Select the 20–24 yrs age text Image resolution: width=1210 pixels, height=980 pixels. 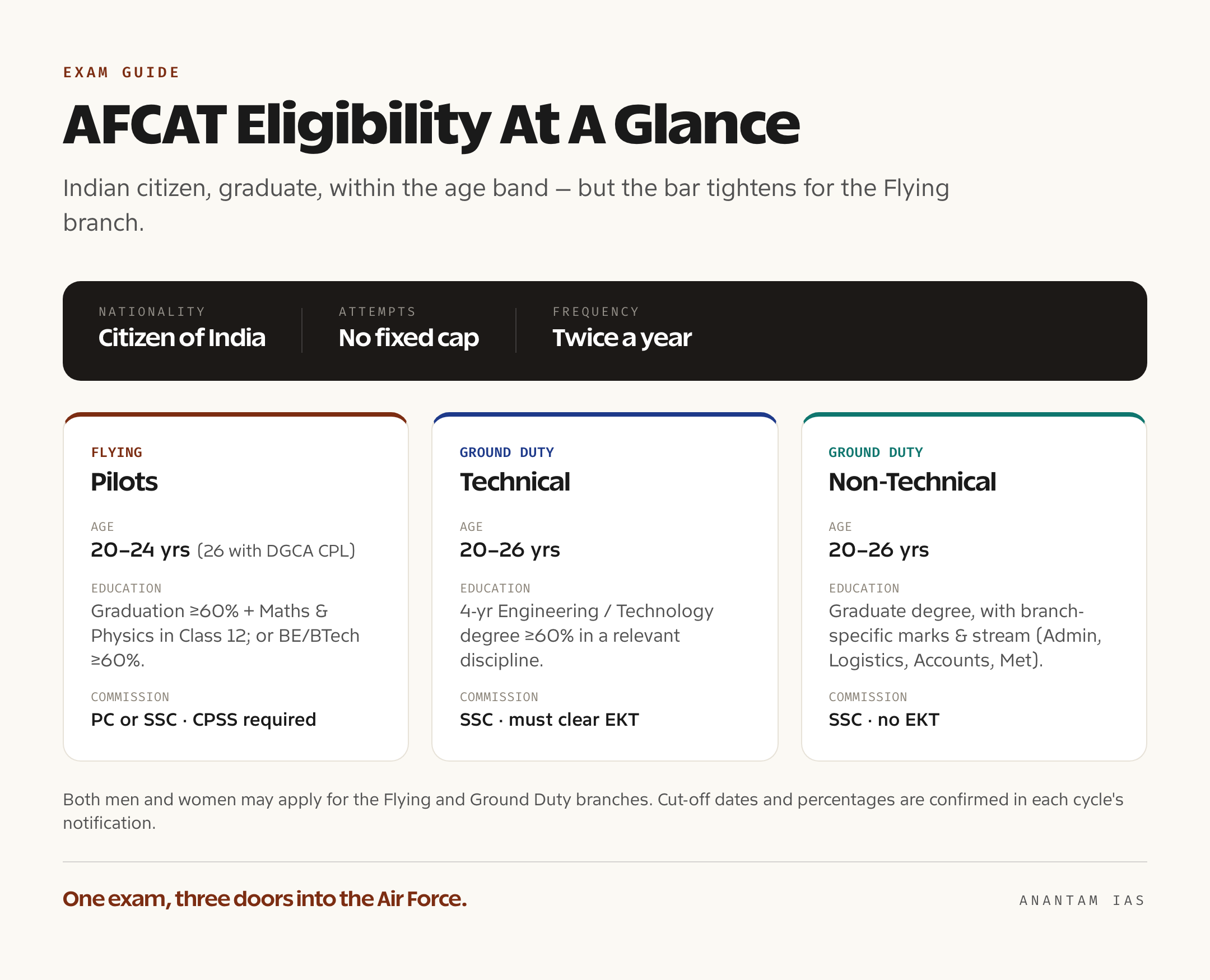(141, 550)
